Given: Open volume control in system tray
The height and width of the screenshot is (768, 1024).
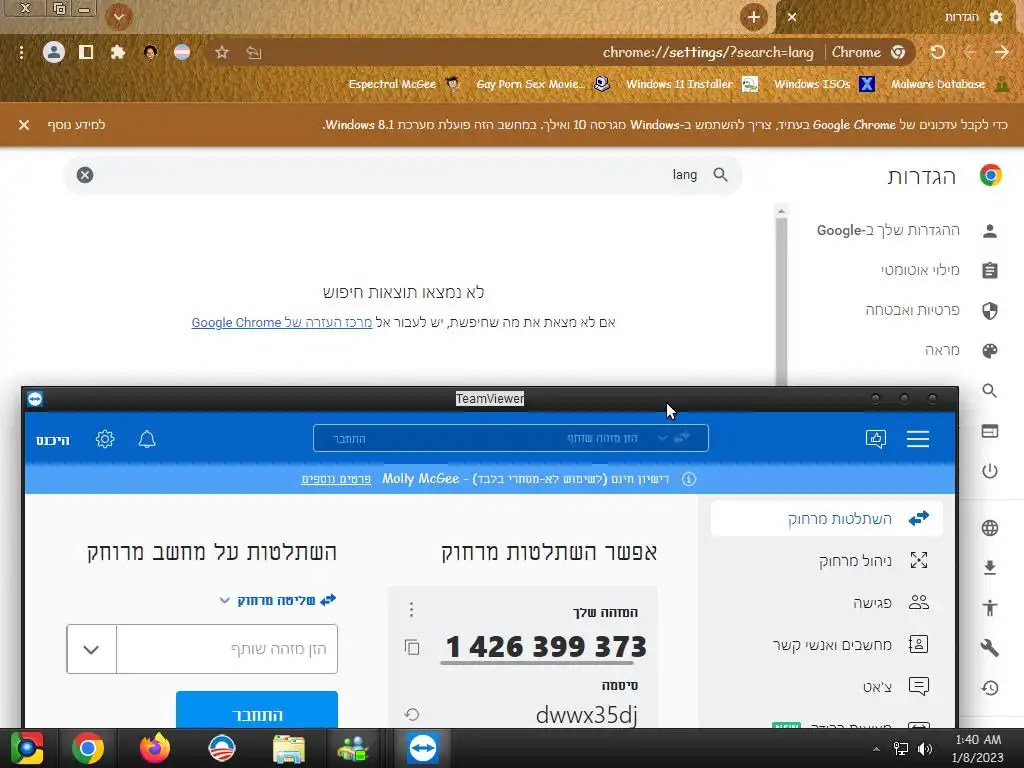Looking at the screenshot, I should point(925,748).
